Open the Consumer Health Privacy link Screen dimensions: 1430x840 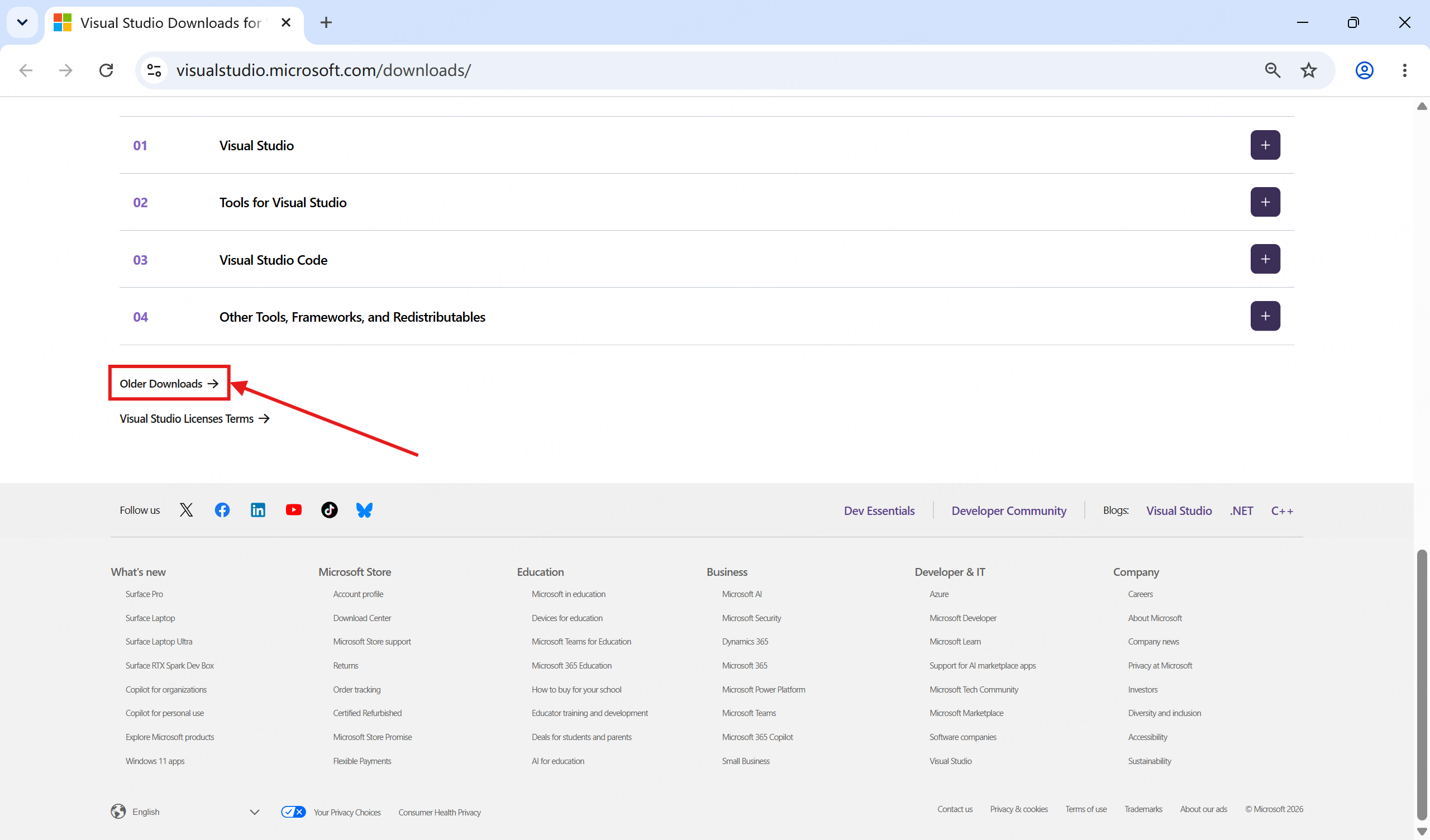point(440,813)
